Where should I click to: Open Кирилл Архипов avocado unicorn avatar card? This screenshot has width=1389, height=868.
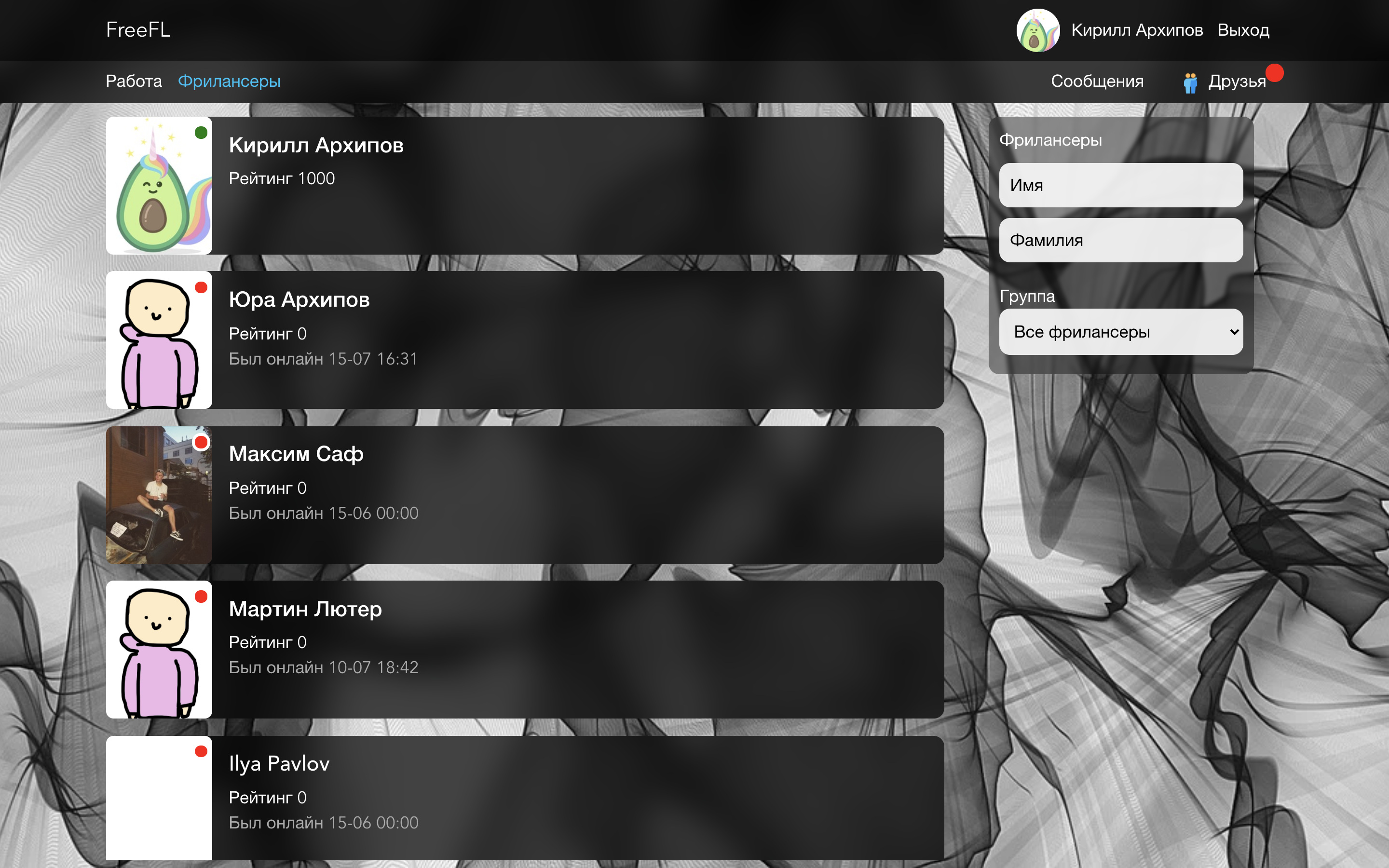159,186
